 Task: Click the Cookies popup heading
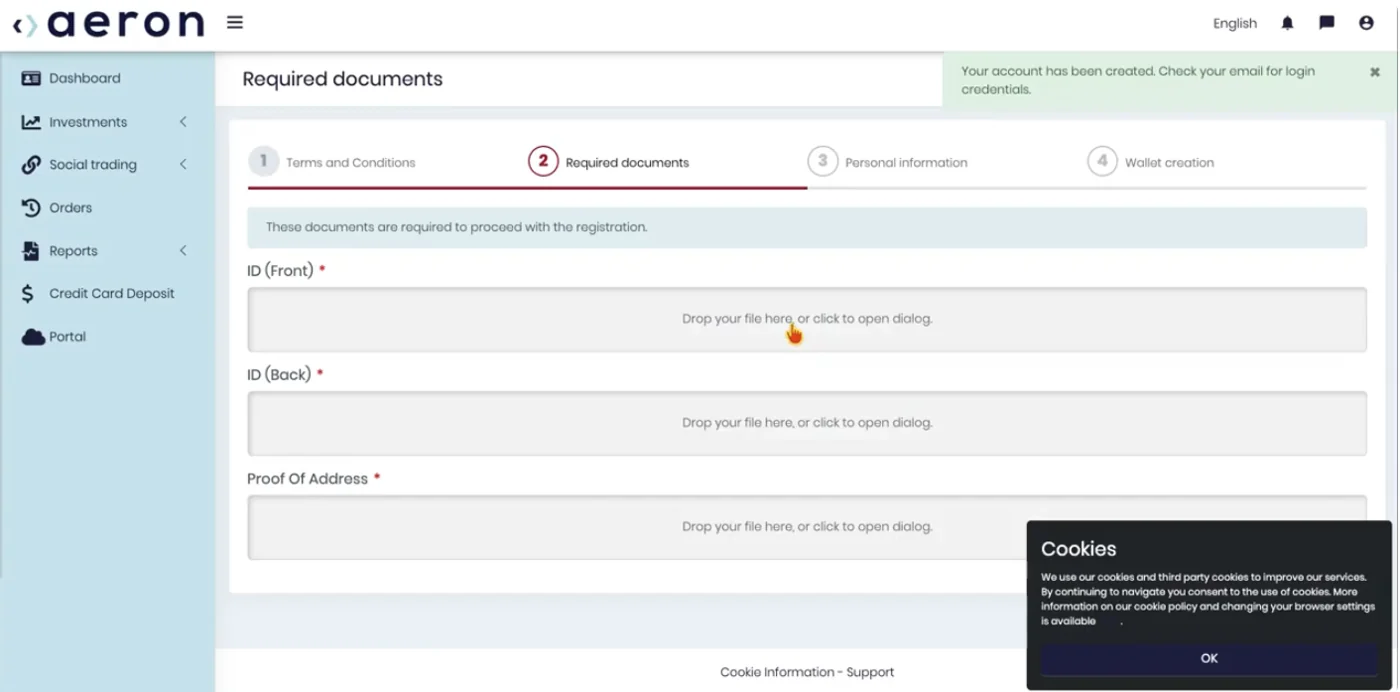click(1078, 549)
